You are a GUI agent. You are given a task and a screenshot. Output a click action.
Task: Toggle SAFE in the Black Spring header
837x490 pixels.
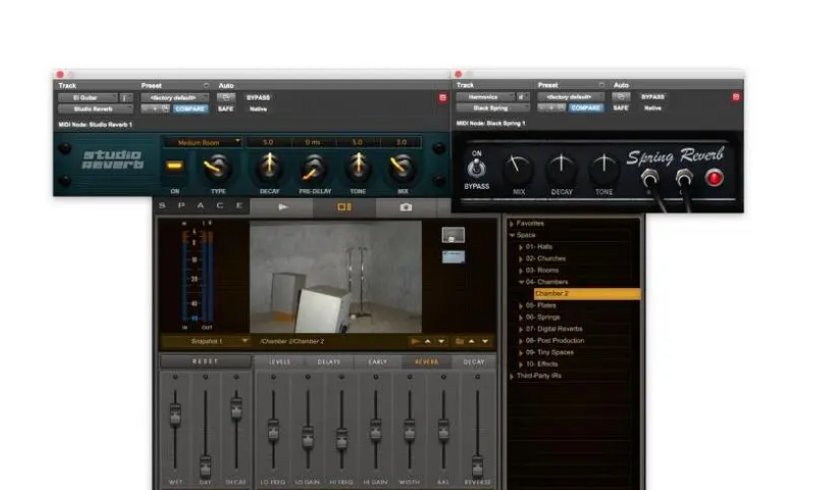point(621,108)
